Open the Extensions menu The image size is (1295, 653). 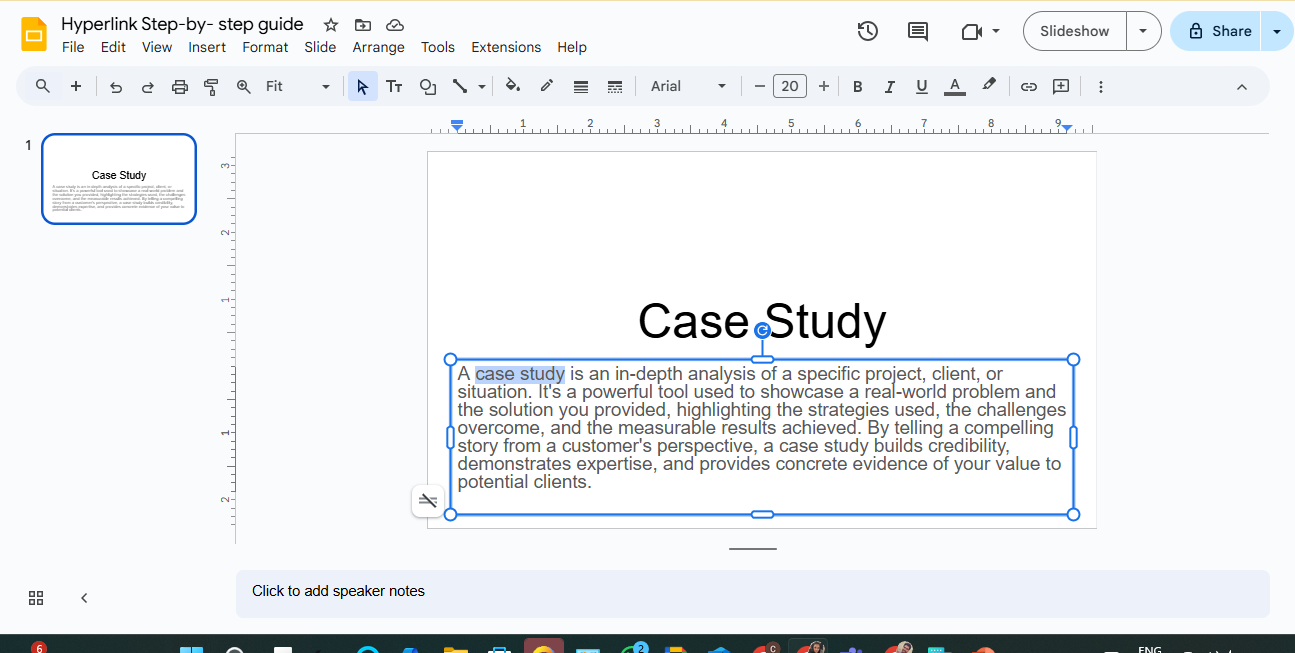point(506,47)
